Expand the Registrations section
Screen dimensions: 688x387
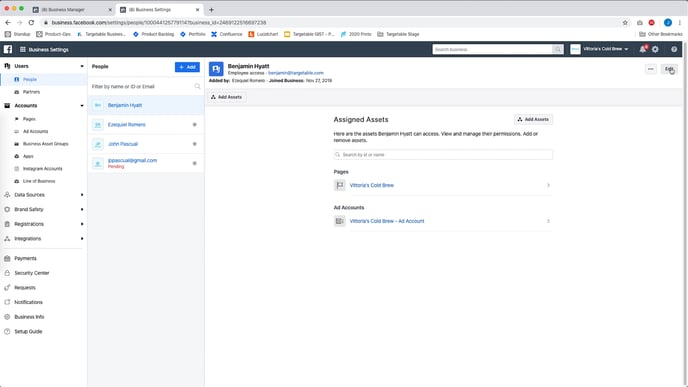pos(82,224)
